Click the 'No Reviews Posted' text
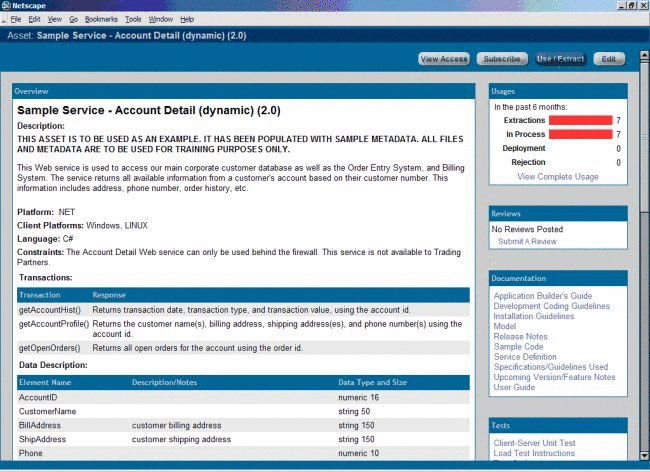The width and height of the screenshot is (650, 472). (527, 229)
